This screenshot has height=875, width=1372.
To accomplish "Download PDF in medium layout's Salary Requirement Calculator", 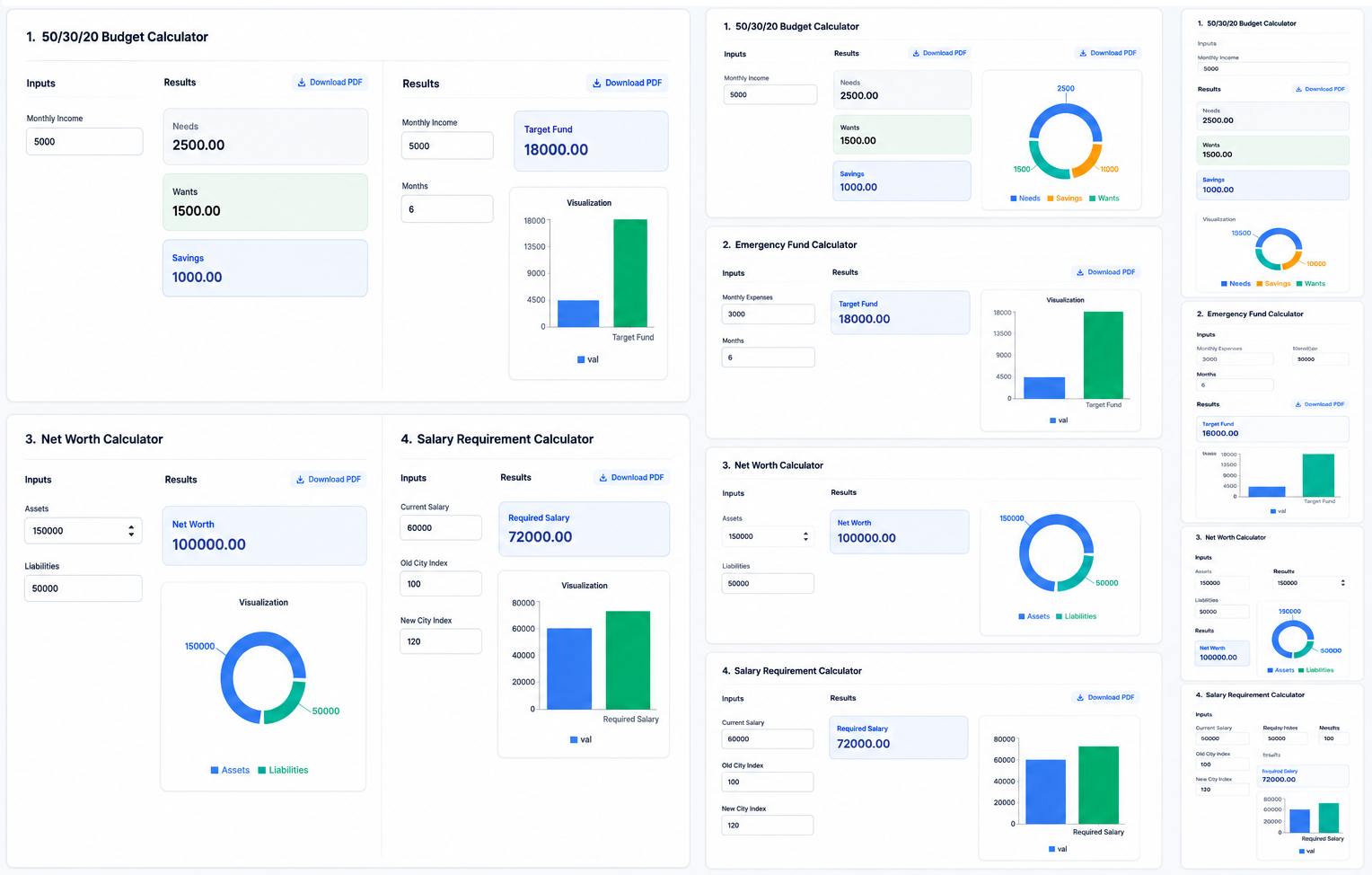I will pyautogui.click(x=1105, y=697).
